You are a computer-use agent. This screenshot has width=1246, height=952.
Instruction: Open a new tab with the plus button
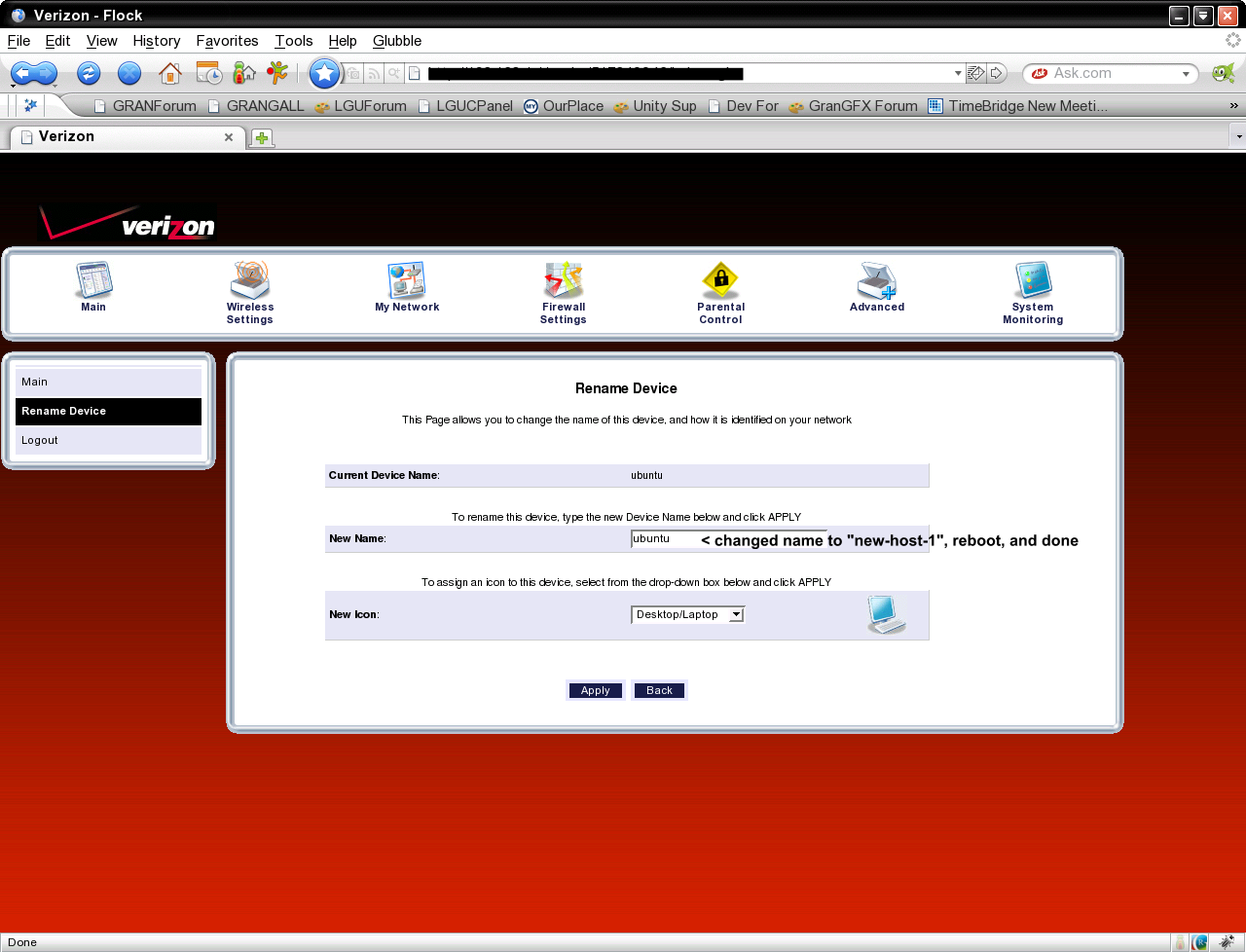[x=262, y=138]
